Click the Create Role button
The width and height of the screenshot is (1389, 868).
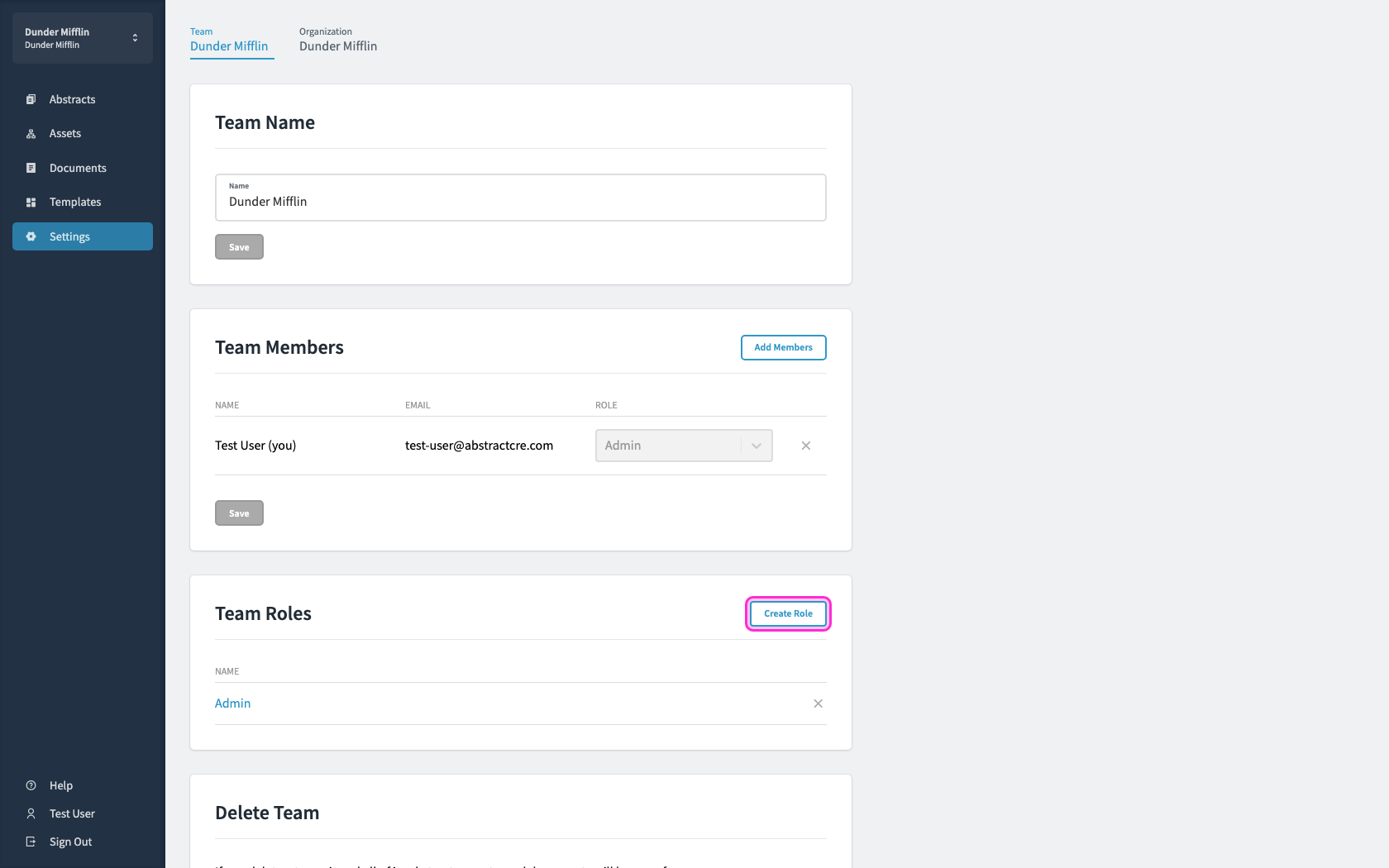click(788, 613)
